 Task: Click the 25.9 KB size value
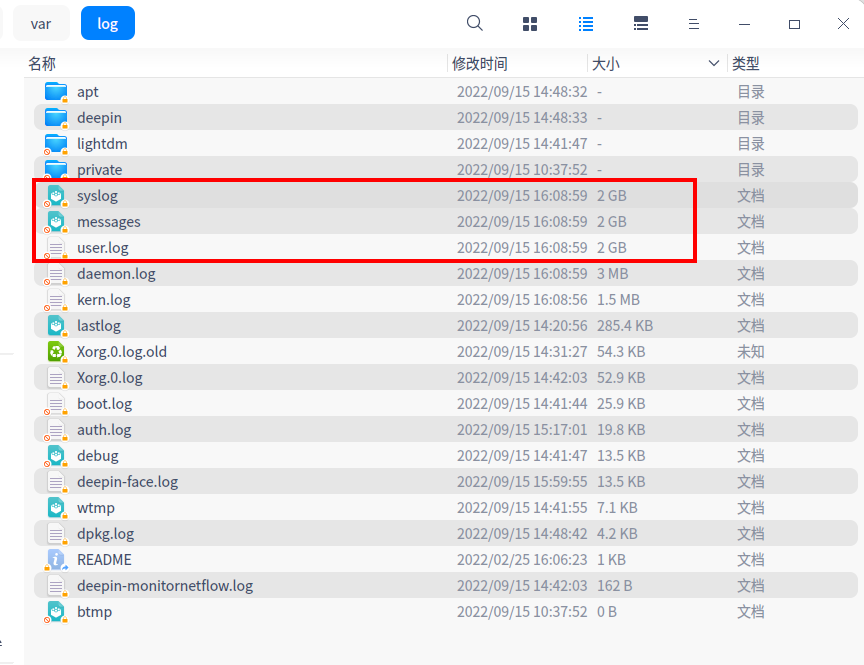[x=621, y=404]
